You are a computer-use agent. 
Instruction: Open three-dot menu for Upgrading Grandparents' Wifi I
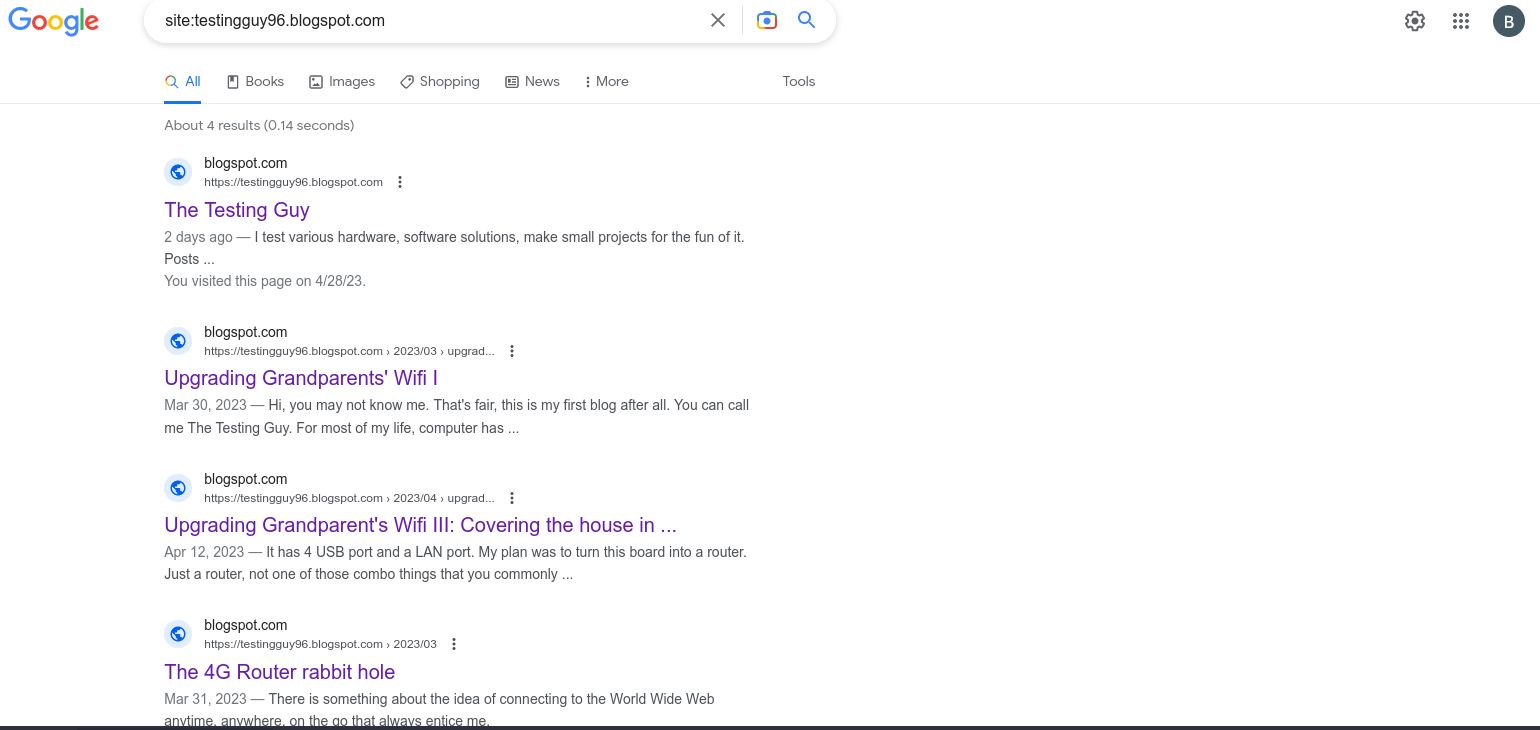click(512, 351)
